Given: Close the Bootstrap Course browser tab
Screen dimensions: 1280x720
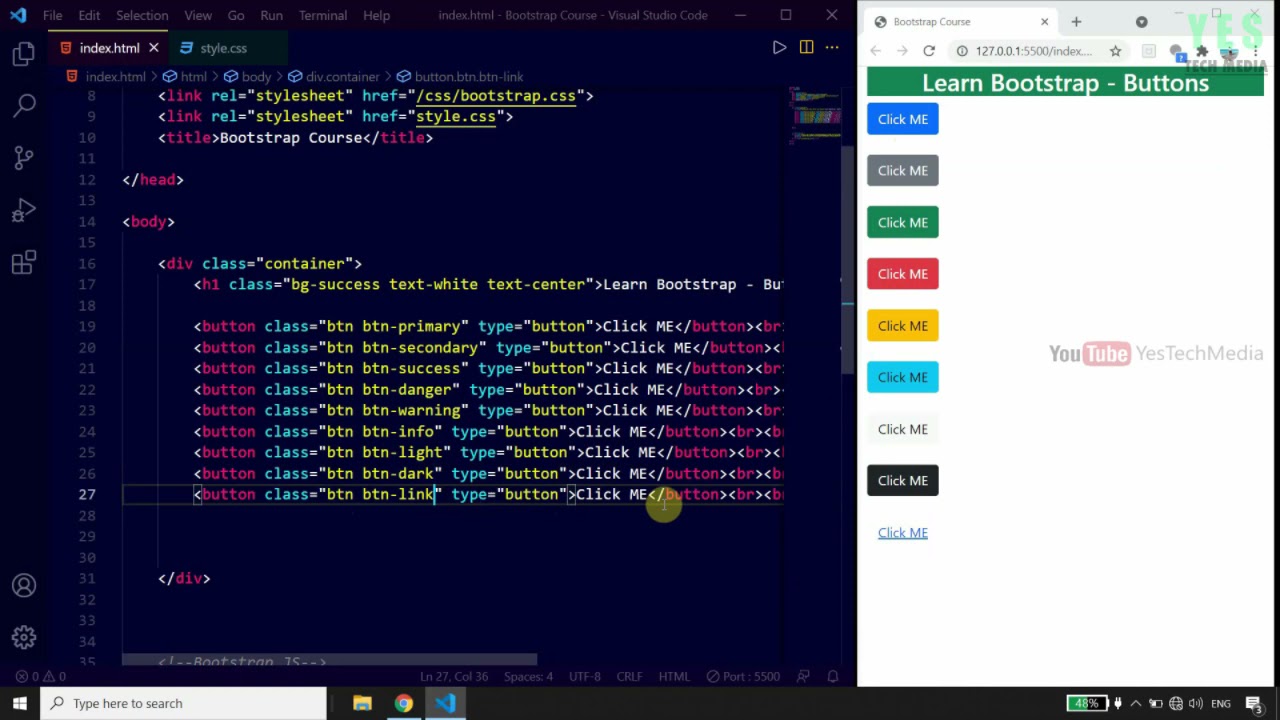Looking at the screenshot, I should click(x=1044, y=21).
